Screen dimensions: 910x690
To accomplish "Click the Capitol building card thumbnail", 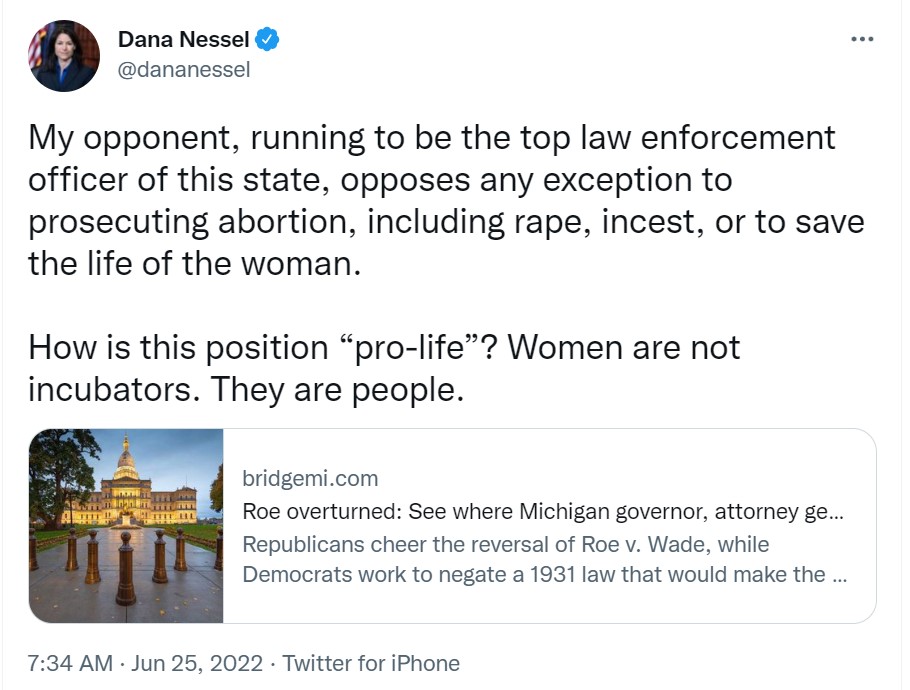I will [127, 526].
